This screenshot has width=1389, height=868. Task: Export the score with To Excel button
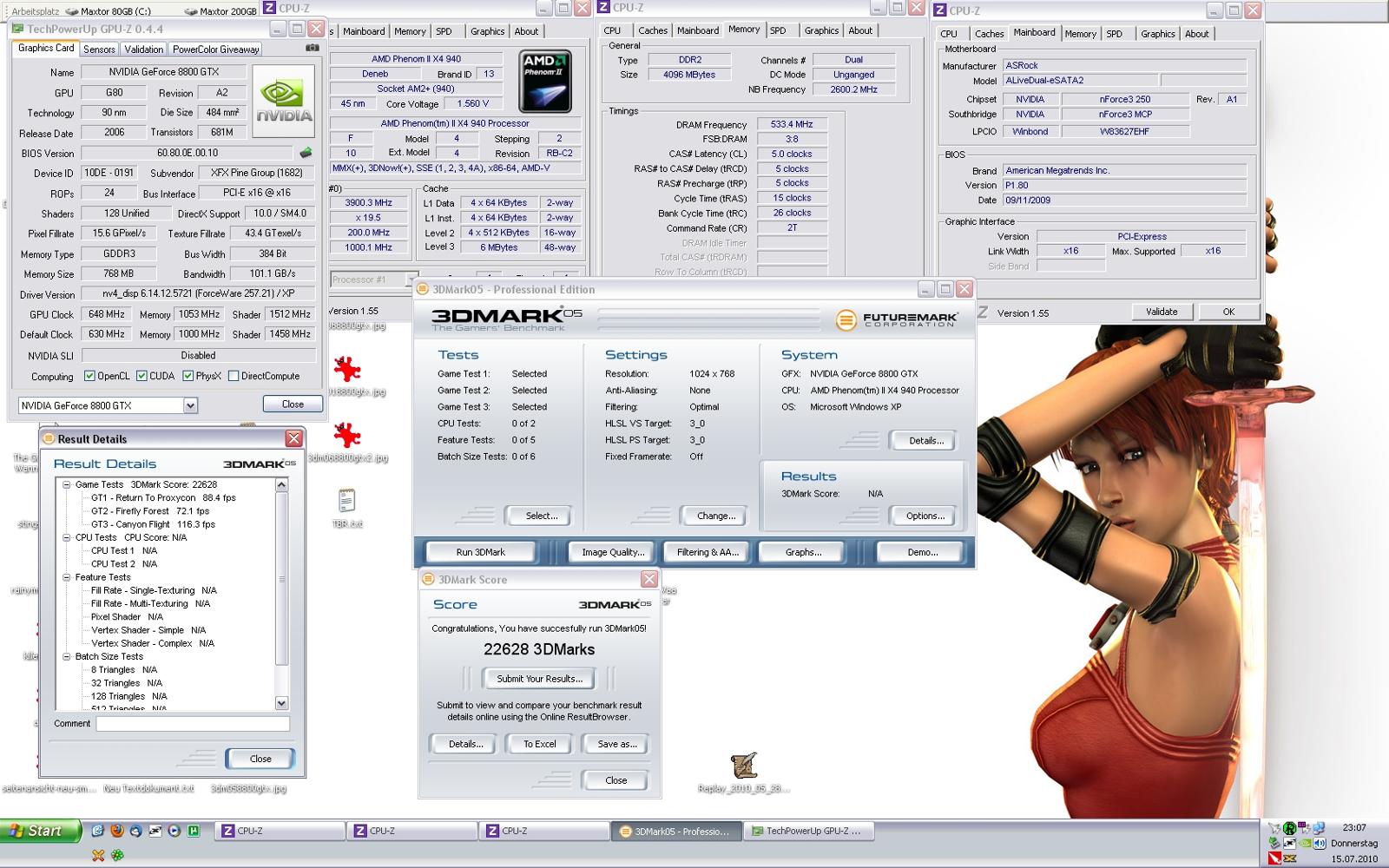(x=539, y=744)
